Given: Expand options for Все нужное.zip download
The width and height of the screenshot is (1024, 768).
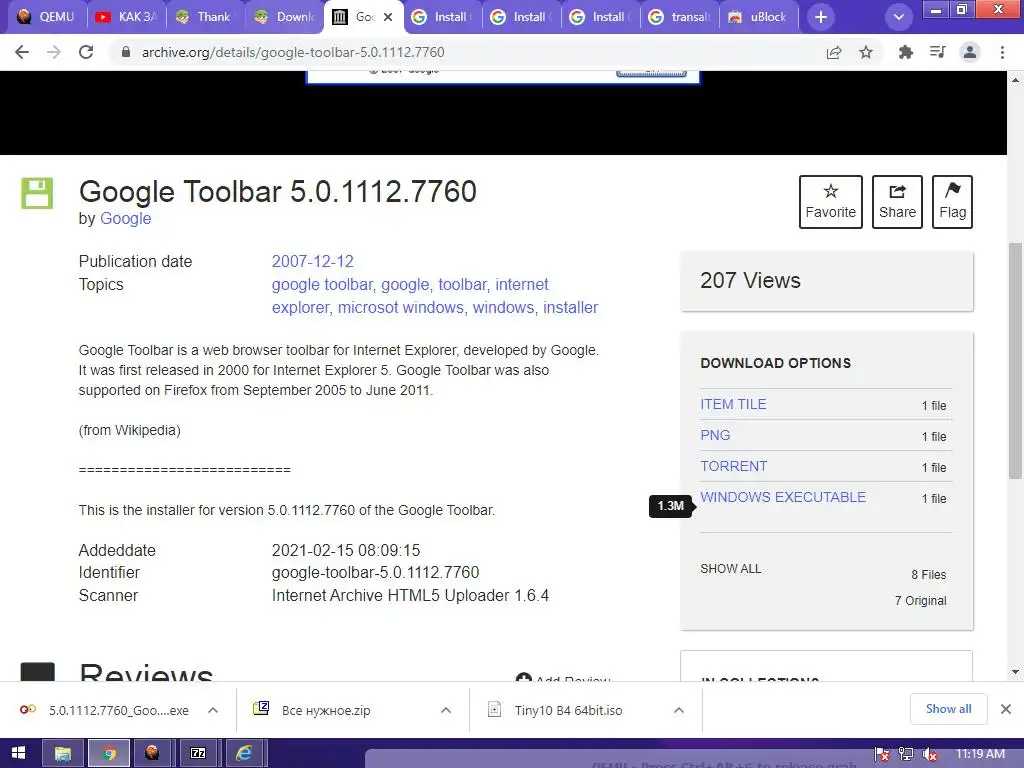Looking at the screenshot, I should [x=446, y=711].
